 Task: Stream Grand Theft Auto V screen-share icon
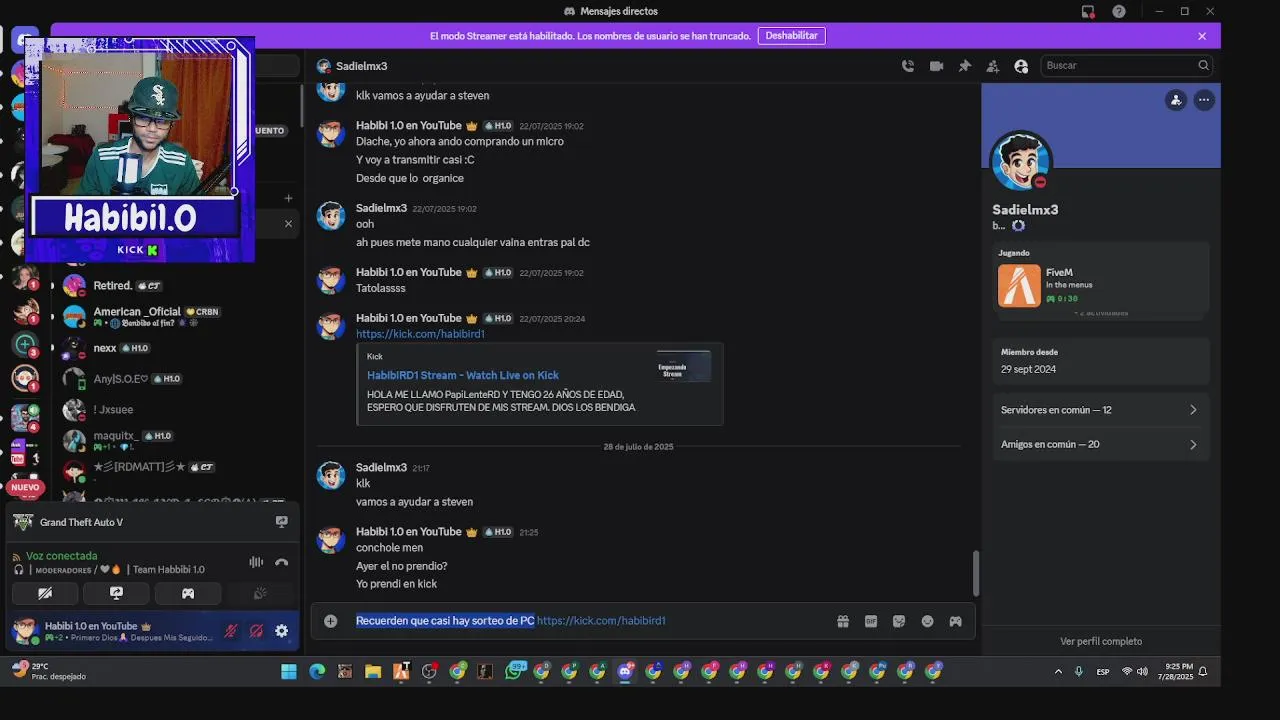click(282, 522)
